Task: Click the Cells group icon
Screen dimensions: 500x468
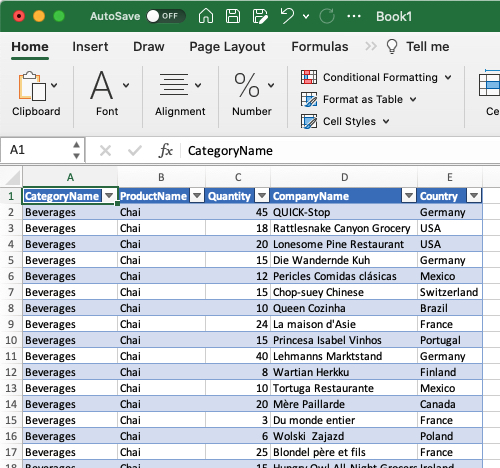Action: coord(489,83)
